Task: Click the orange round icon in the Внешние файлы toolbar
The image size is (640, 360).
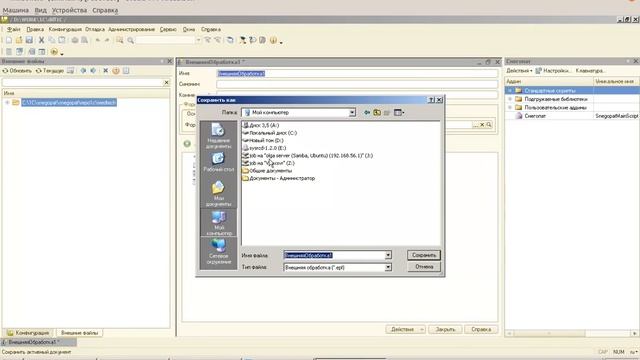Action: pyautogui.click(x=116, y=71)
